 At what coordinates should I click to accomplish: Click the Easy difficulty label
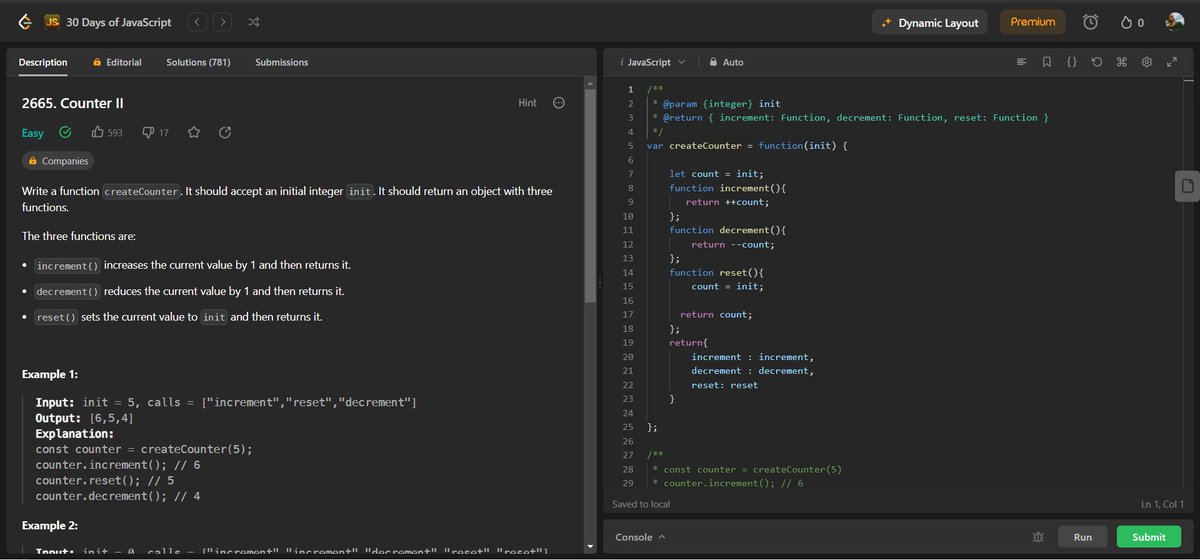[x=33, y=132]
